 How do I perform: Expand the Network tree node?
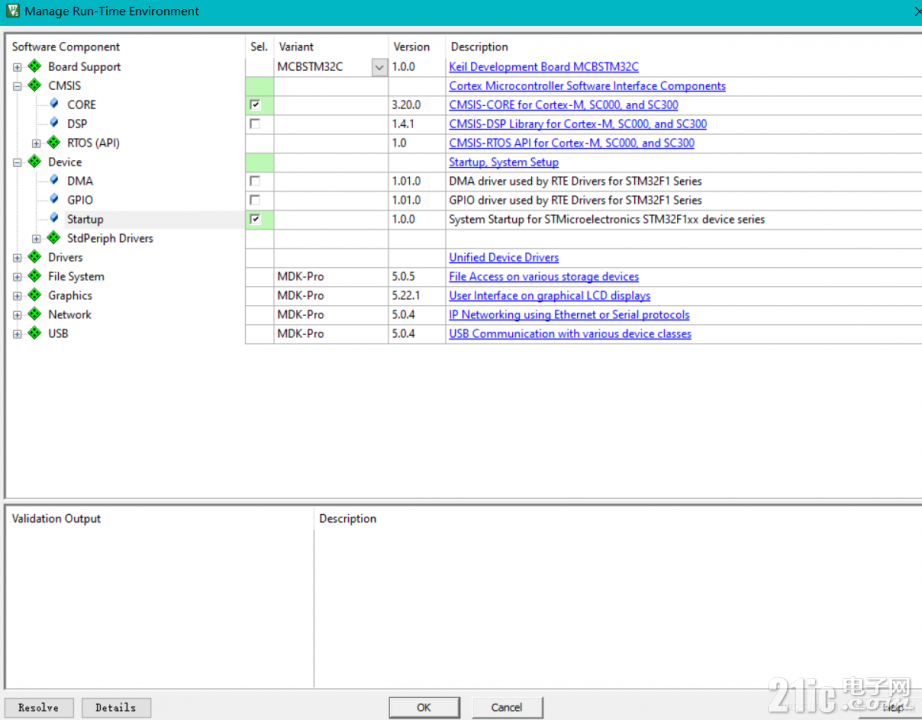[x=17, y=315]
